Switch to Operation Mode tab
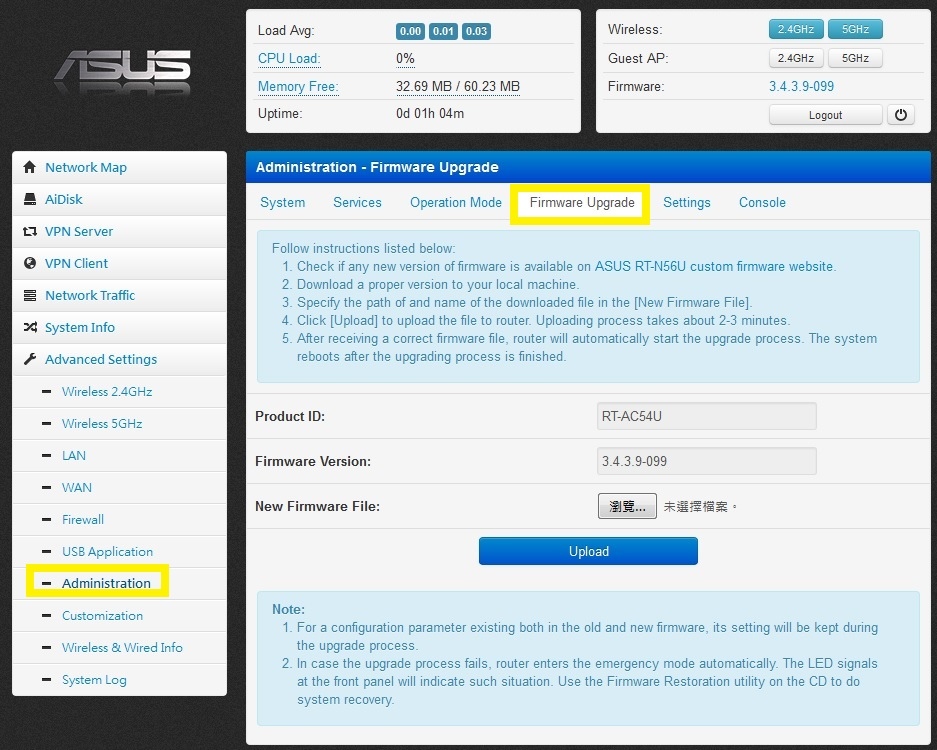Image resolution: width=937 pixels, height=750 pixels. click(456, 203)
